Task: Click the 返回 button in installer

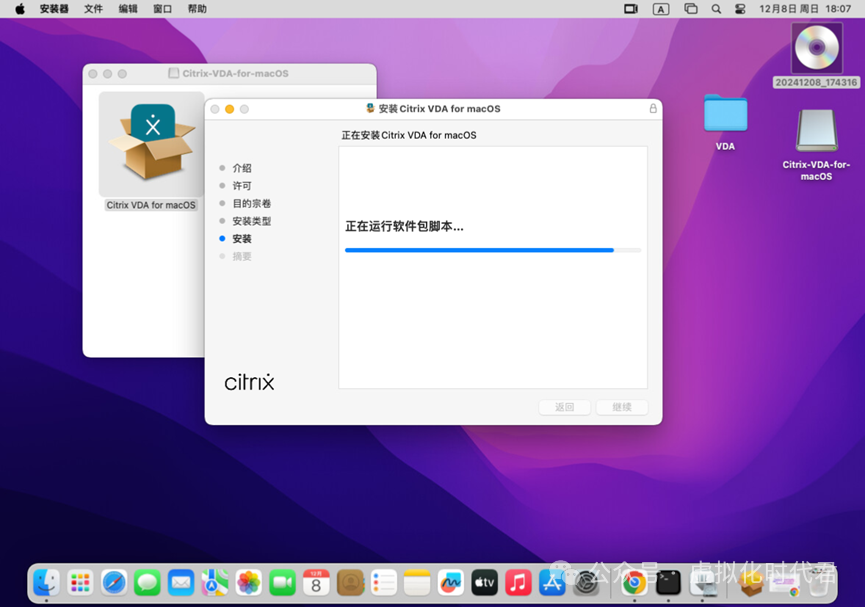Action: point(565,407)
